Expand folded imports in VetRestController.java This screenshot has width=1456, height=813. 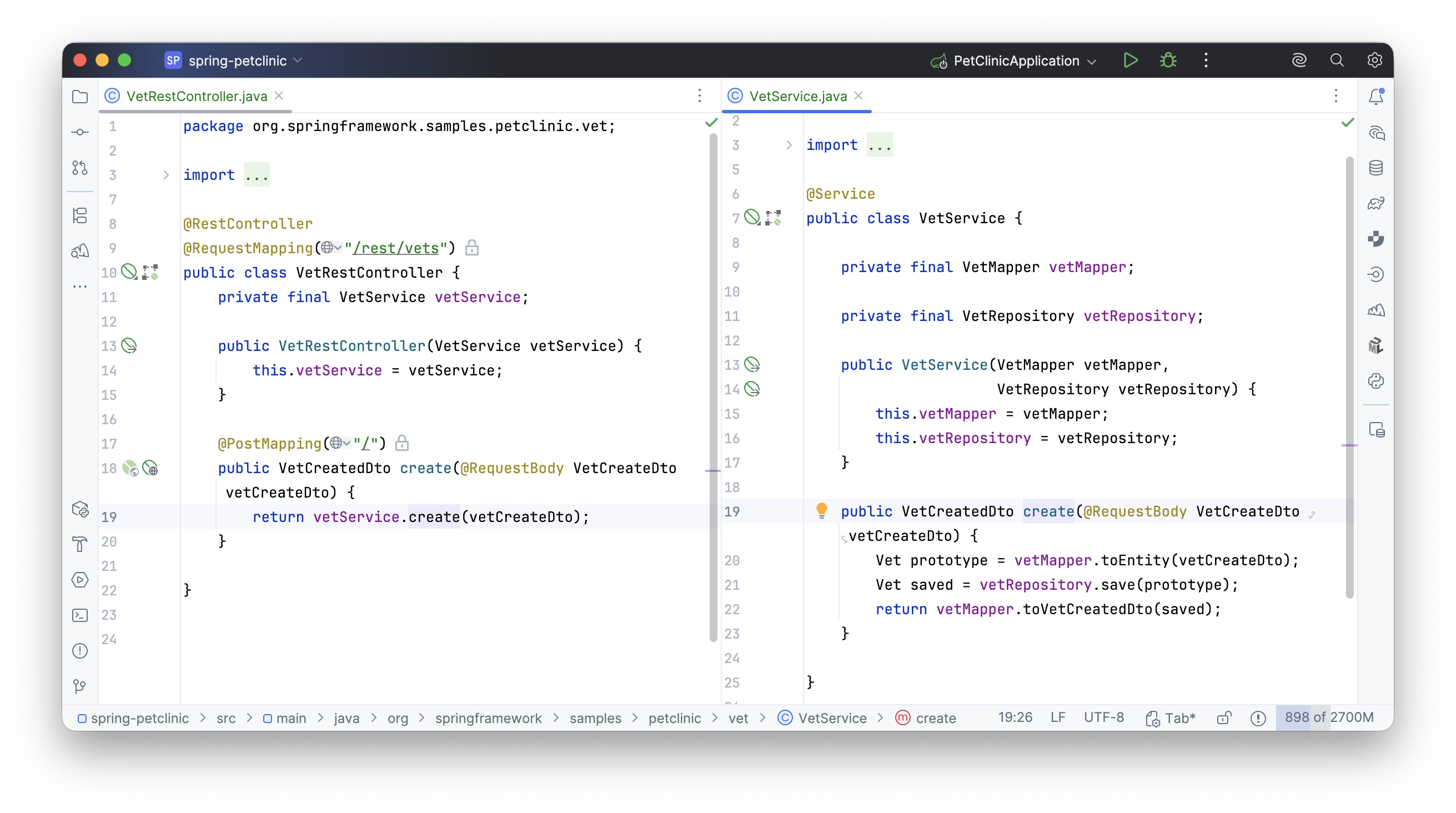165,175
